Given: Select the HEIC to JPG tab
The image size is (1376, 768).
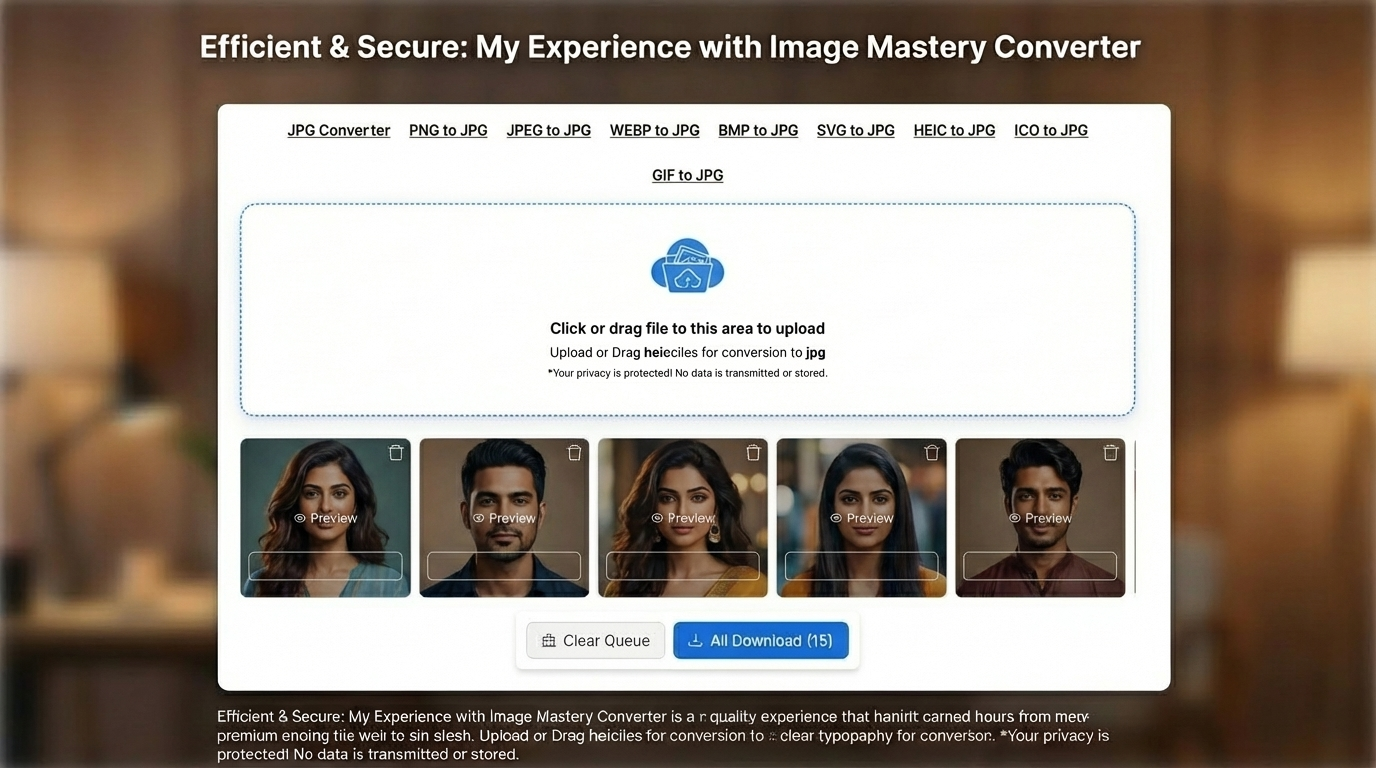Looking at the screenshot, I should (x=953, y=130).
